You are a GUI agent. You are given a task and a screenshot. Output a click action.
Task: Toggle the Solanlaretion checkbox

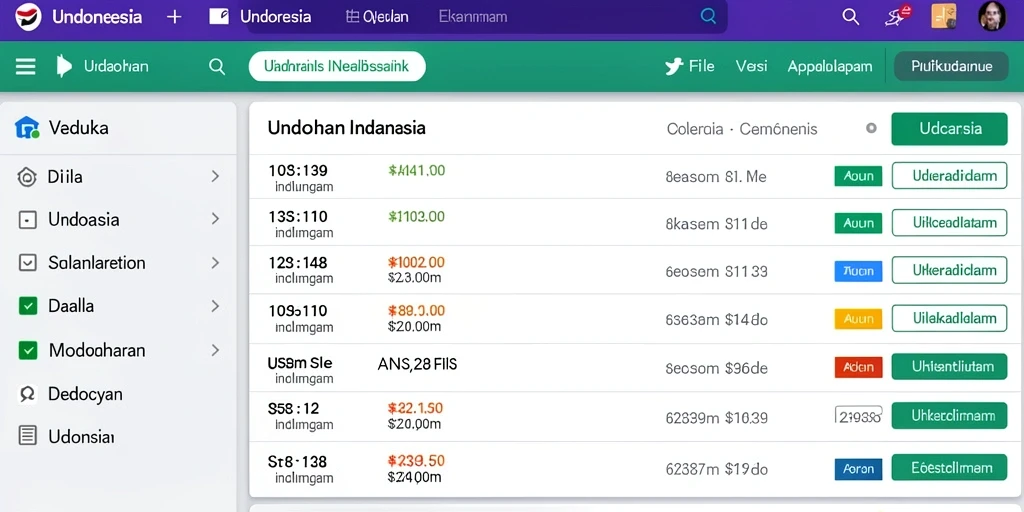point(27,263)
